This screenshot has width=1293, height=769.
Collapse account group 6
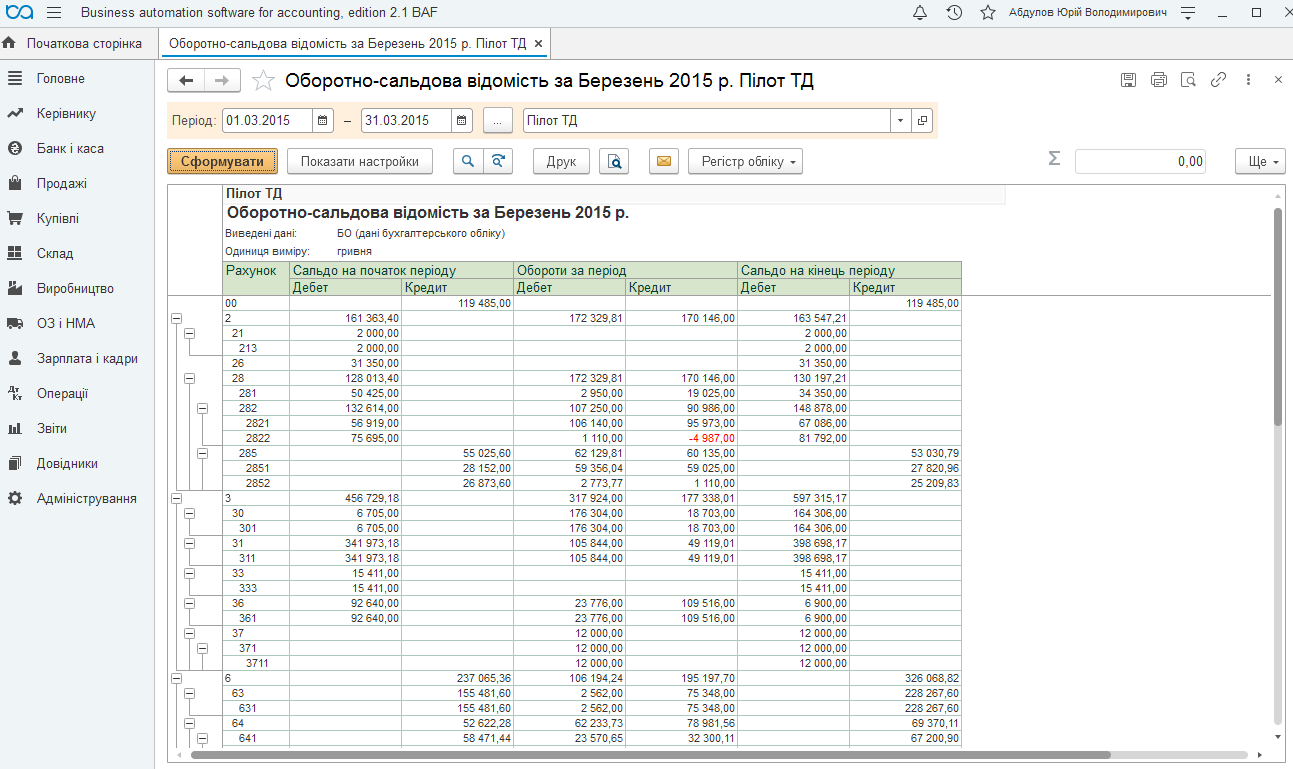177,678
